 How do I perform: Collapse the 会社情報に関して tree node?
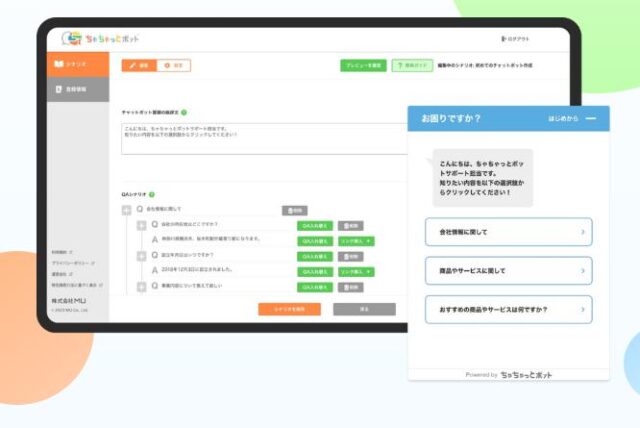pos(126,210)
